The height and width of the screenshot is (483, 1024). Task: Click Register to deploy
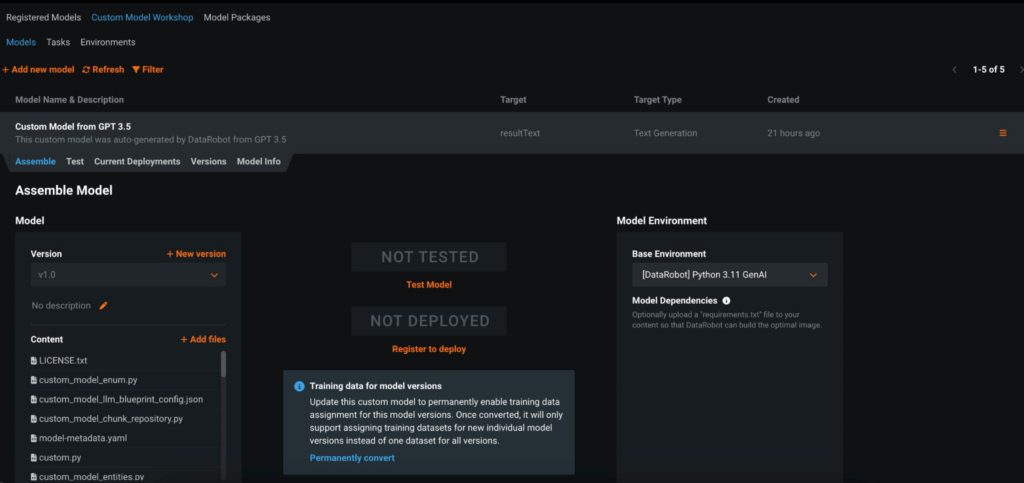428,349
